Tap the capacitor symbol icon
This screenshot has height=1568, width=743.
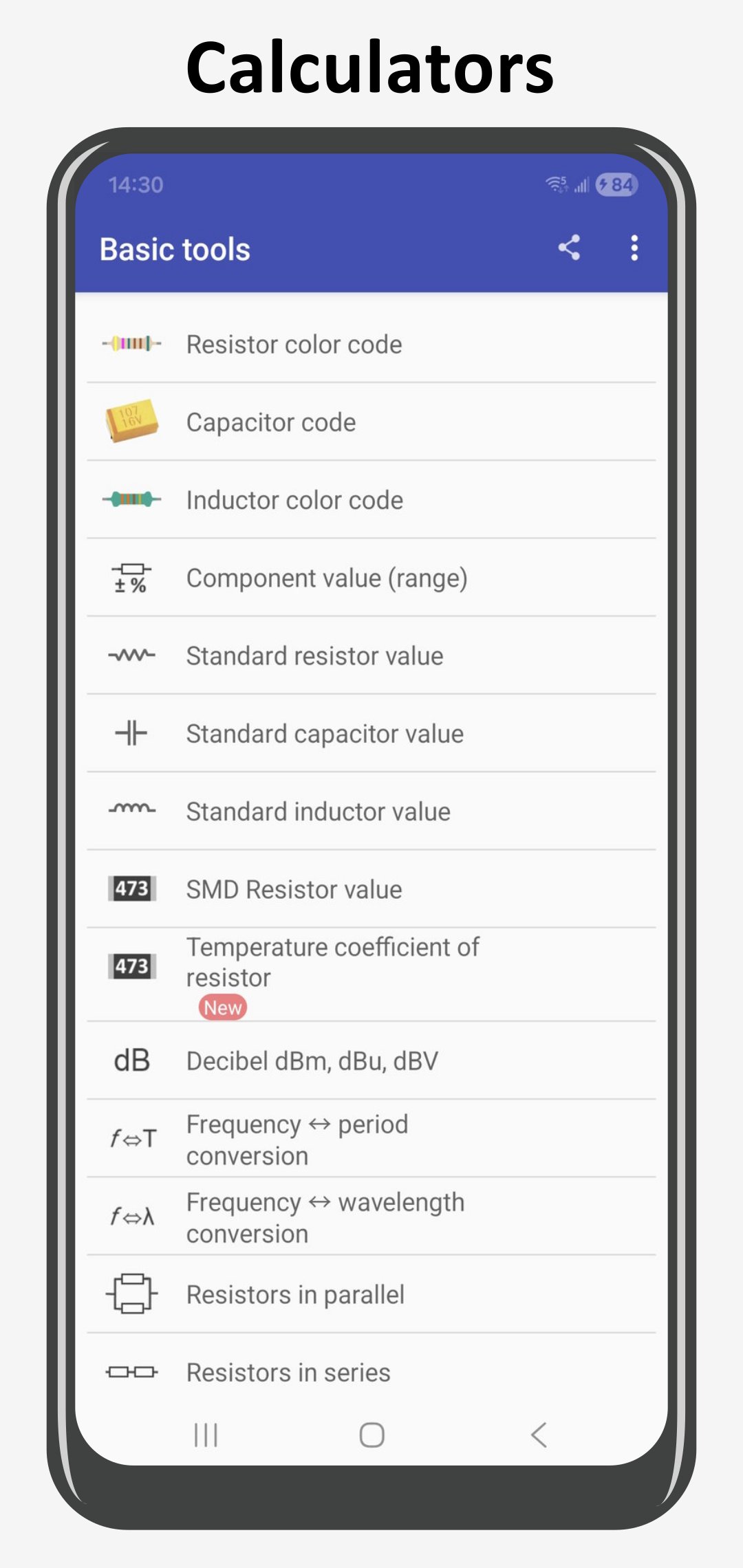pyautogui.click(x=131, y=733)
